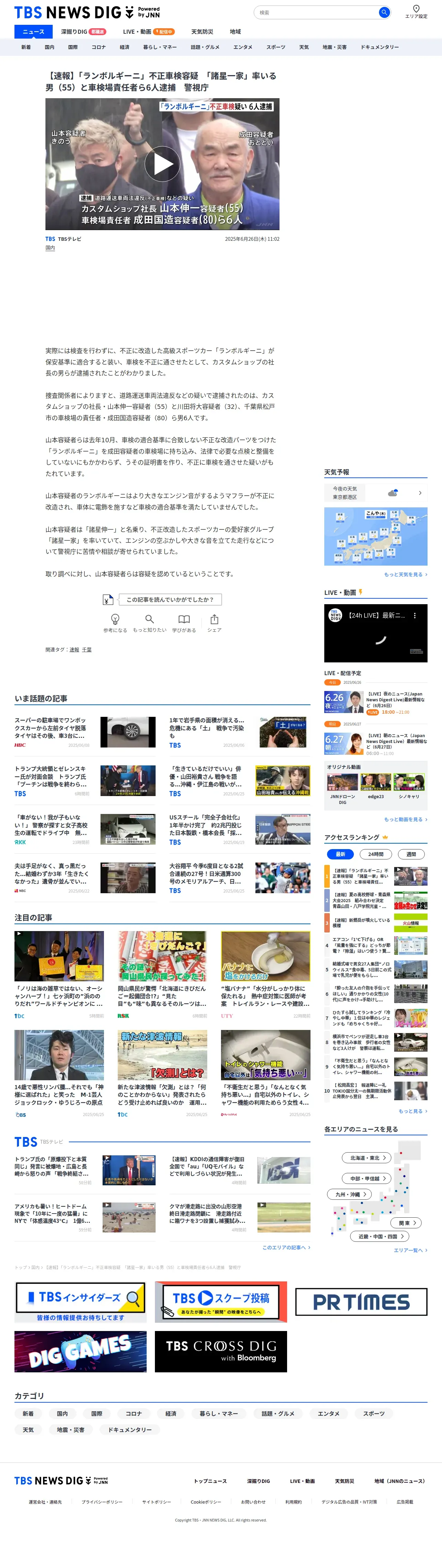Open ranking article about エアコン 1℃下げる
Image resolution: width=442 pixels, height=1568 pixels.
coord(376,945)
